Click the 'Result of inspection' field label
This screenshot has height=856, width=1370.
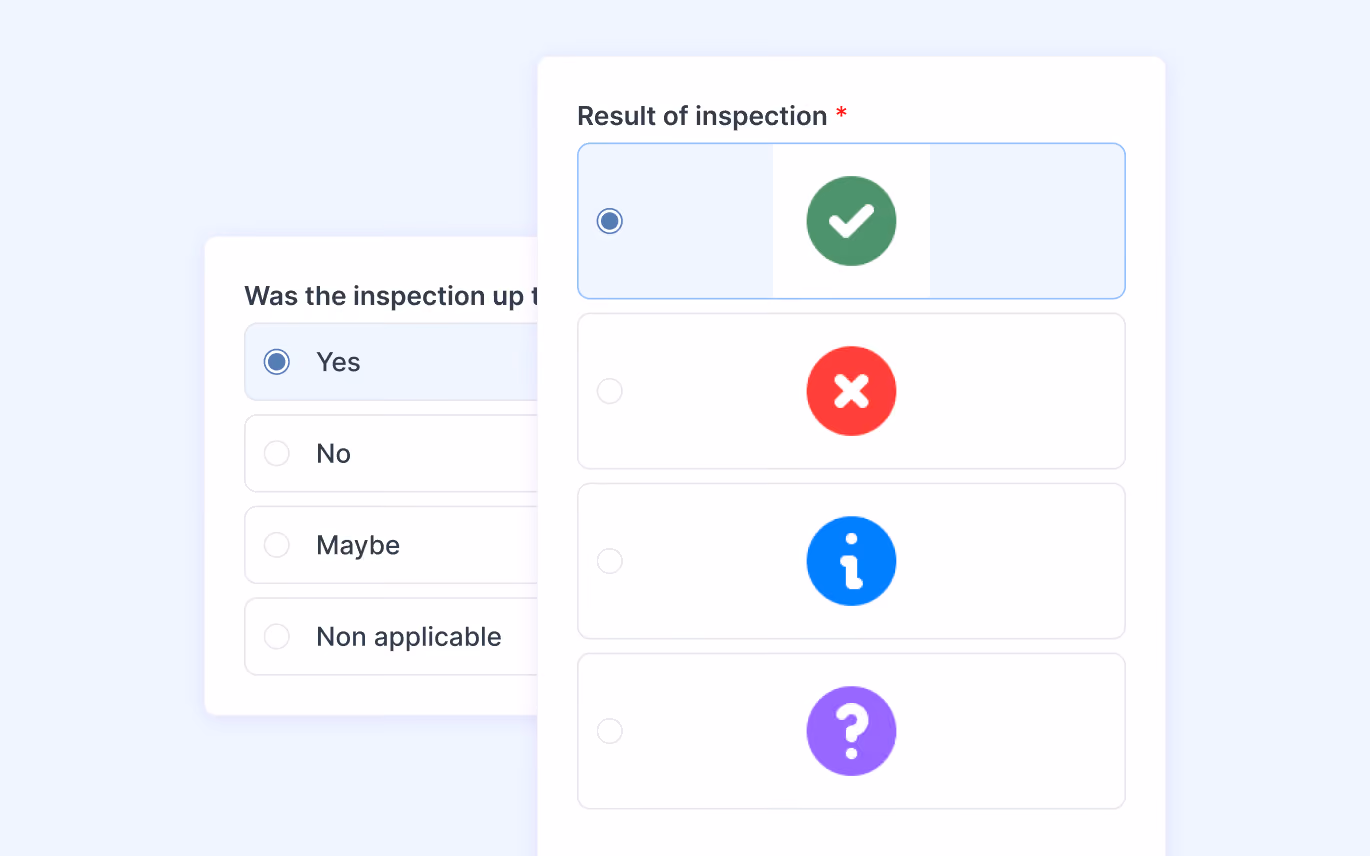click(702, 116)
